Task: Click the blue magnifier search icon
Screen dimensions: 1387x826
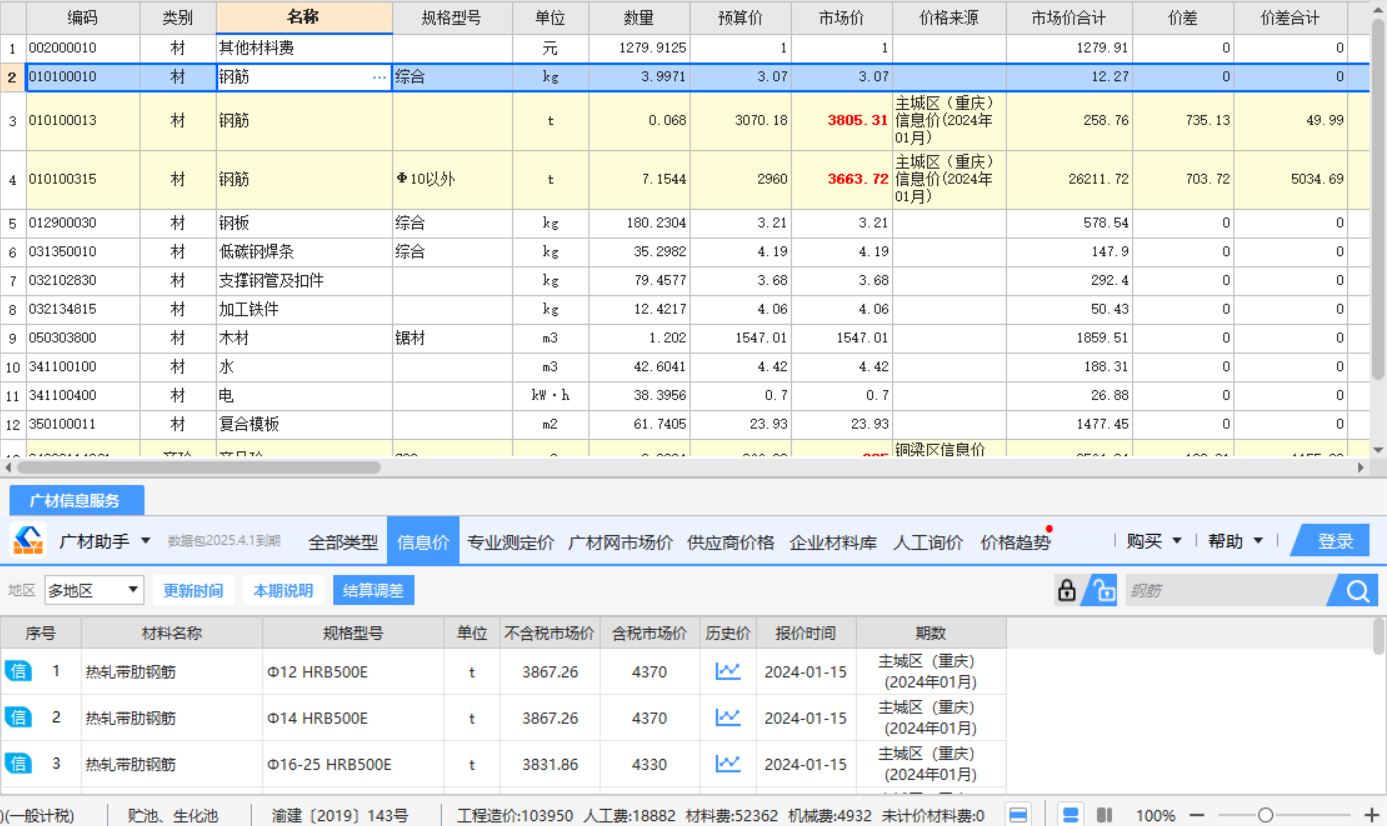Action: 1357,591
